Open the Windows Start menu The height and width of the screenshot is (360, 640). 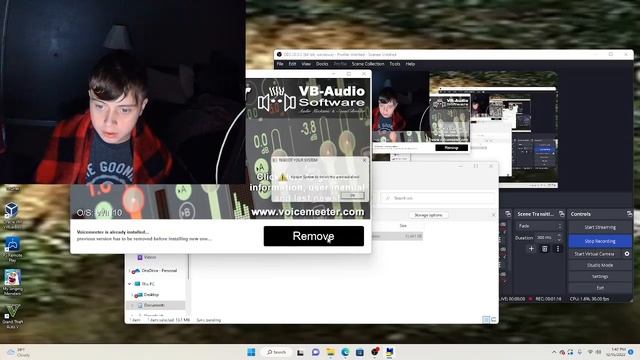point(251,352)
